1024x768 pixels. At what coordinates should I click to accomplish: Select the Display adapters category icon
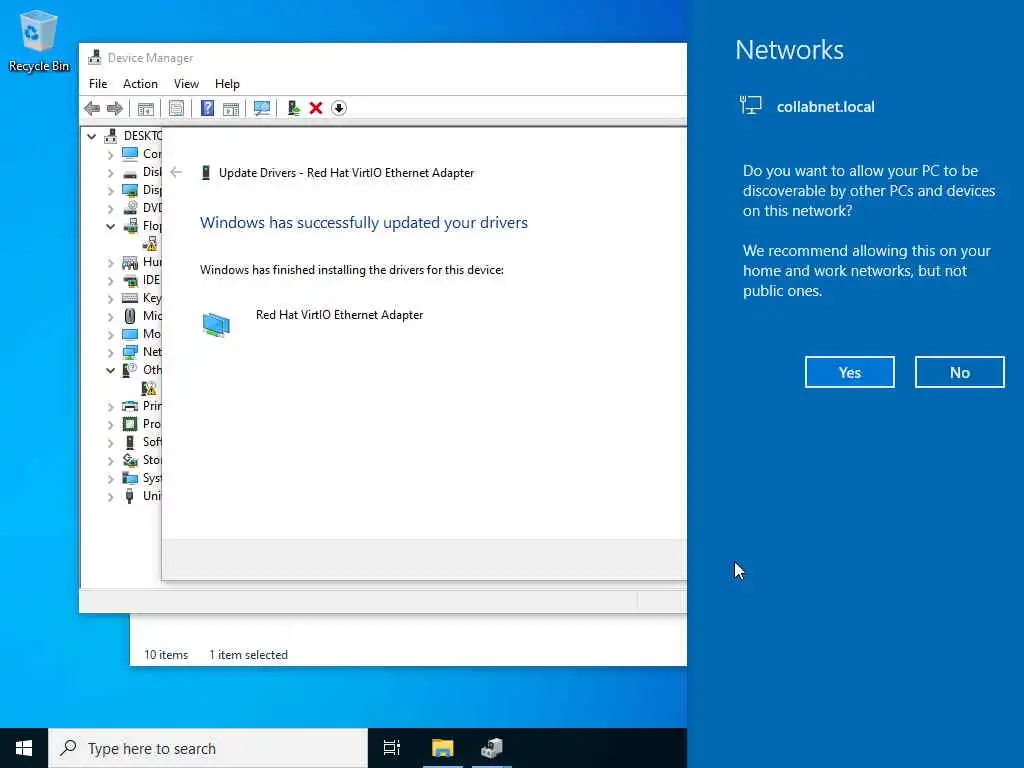point(130,190)
